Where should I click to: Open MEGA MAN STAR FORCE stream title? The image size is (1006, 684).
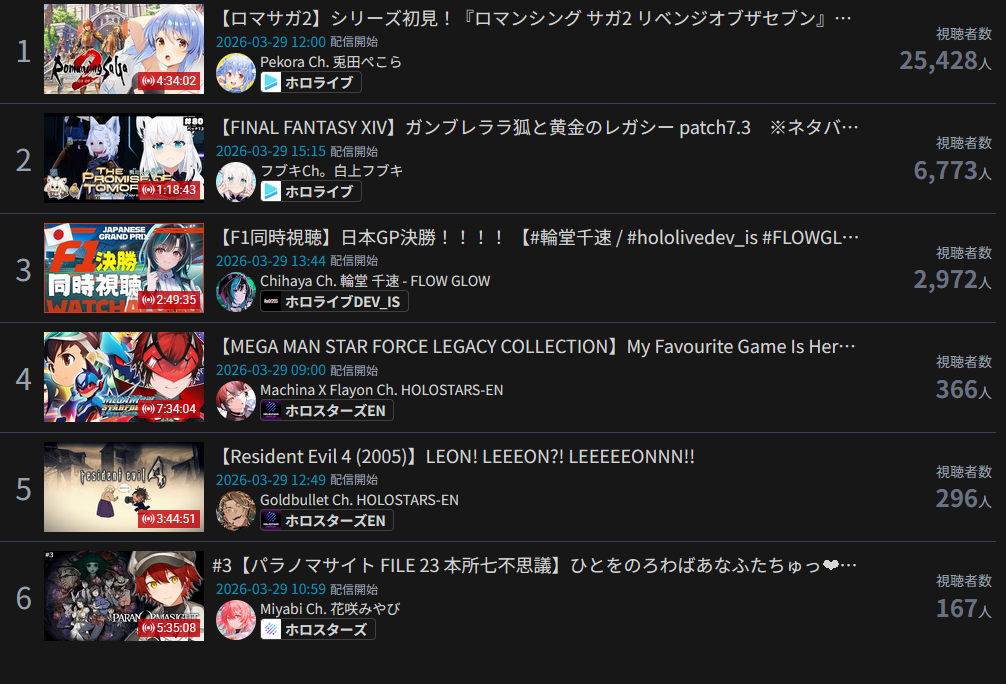[536, 346]
